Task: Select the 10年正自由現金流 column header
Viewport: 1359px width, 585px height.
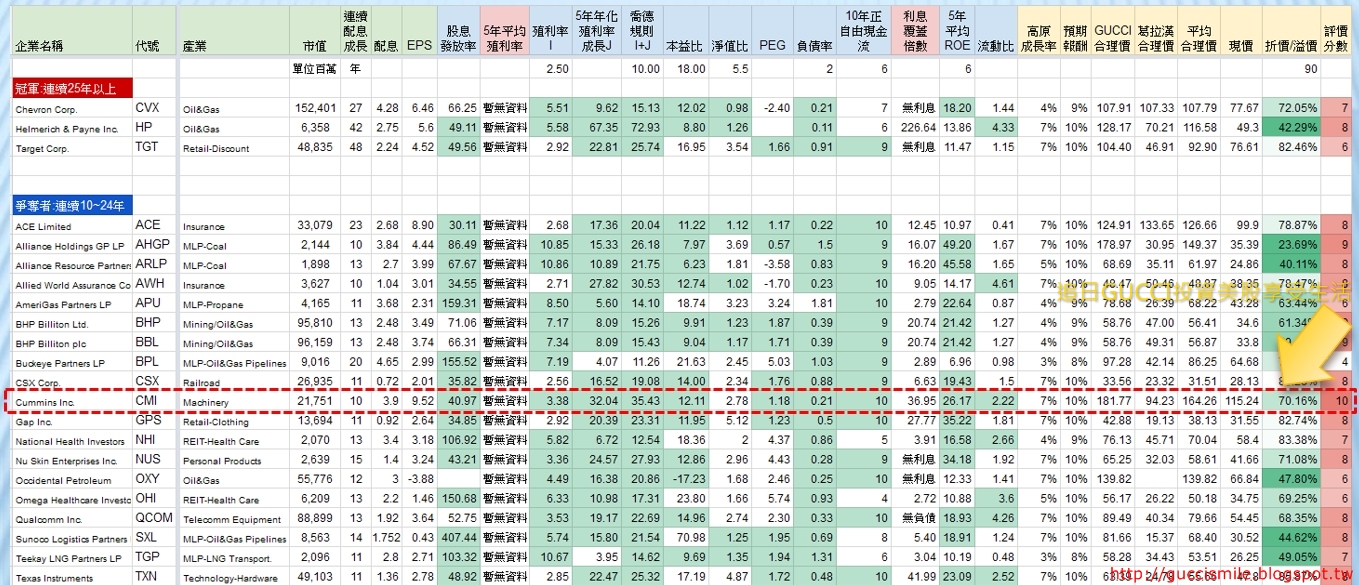Action: [x=863, y=31]
